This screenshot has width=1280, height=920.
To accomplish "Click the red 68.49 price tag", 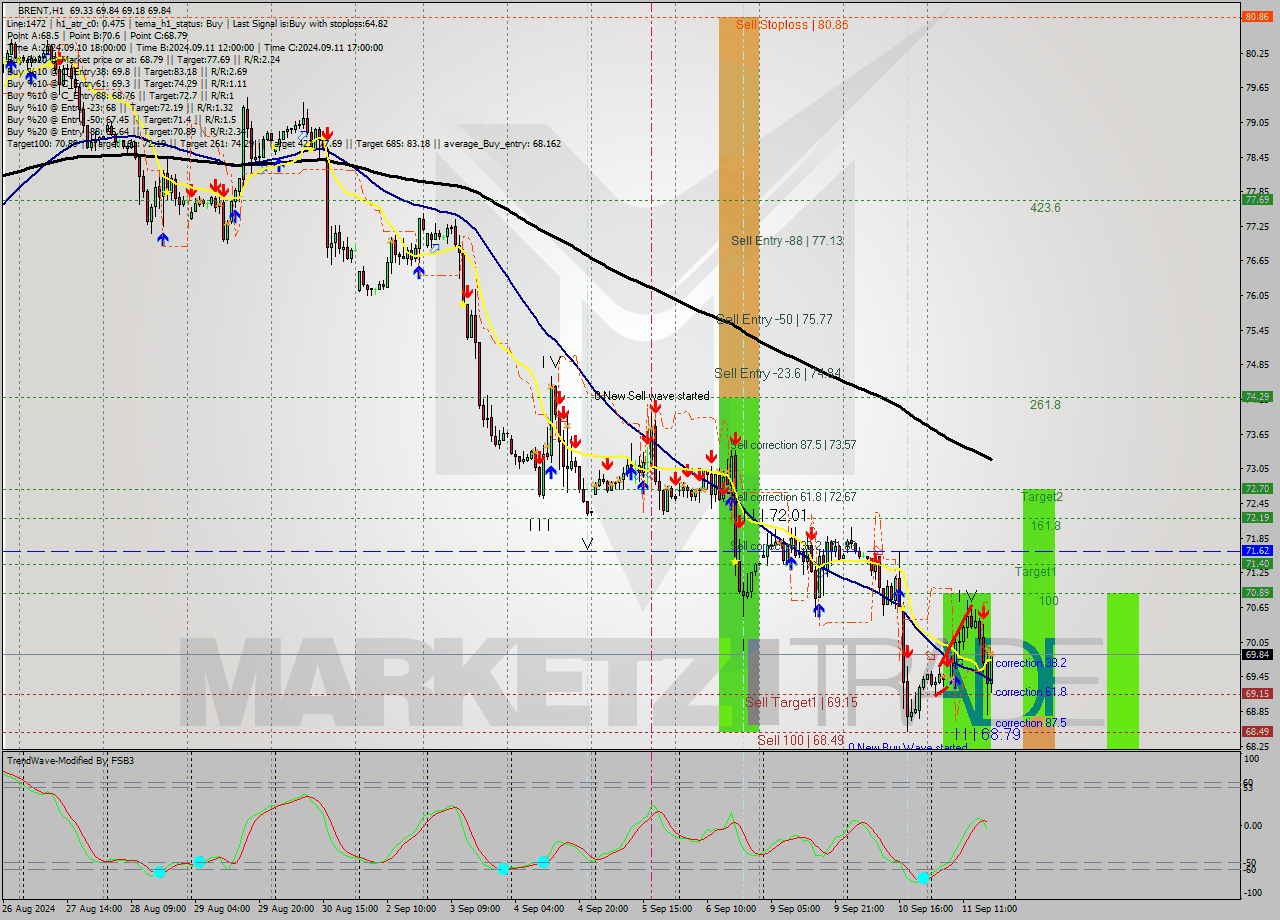I will pyautogui.click(x=1256, y=731).
